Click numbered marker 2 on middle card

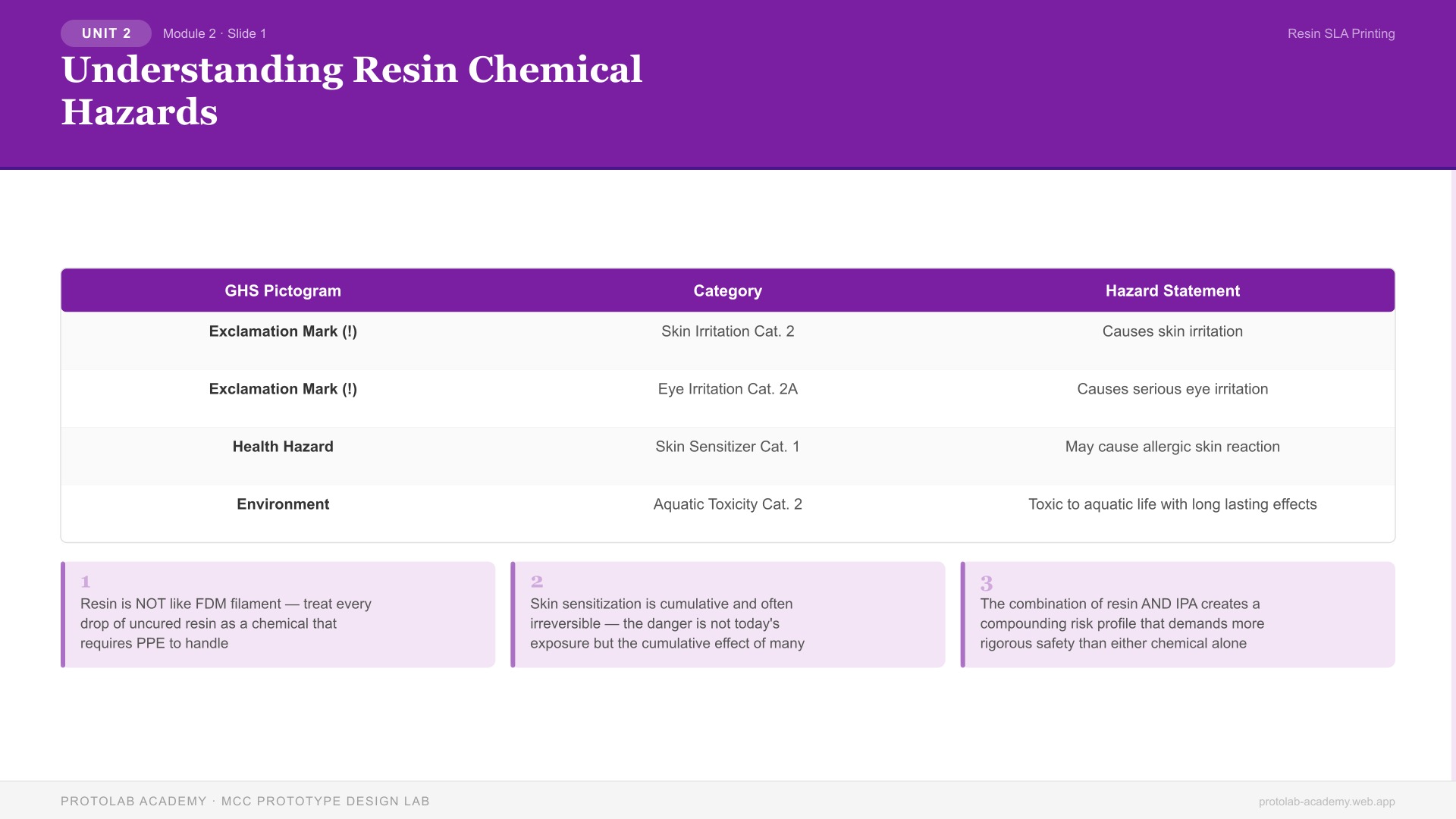536,582
